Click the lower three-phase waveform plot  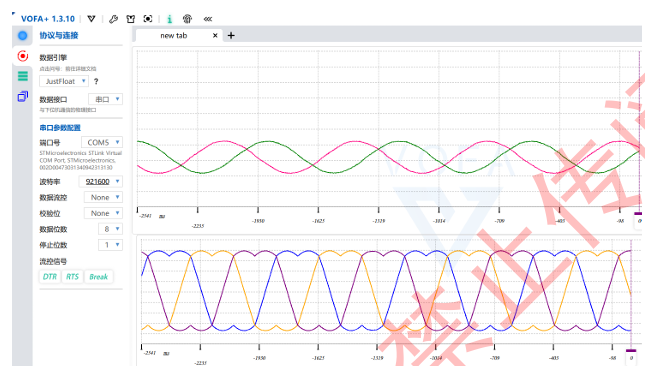click(x=386, y=291)
